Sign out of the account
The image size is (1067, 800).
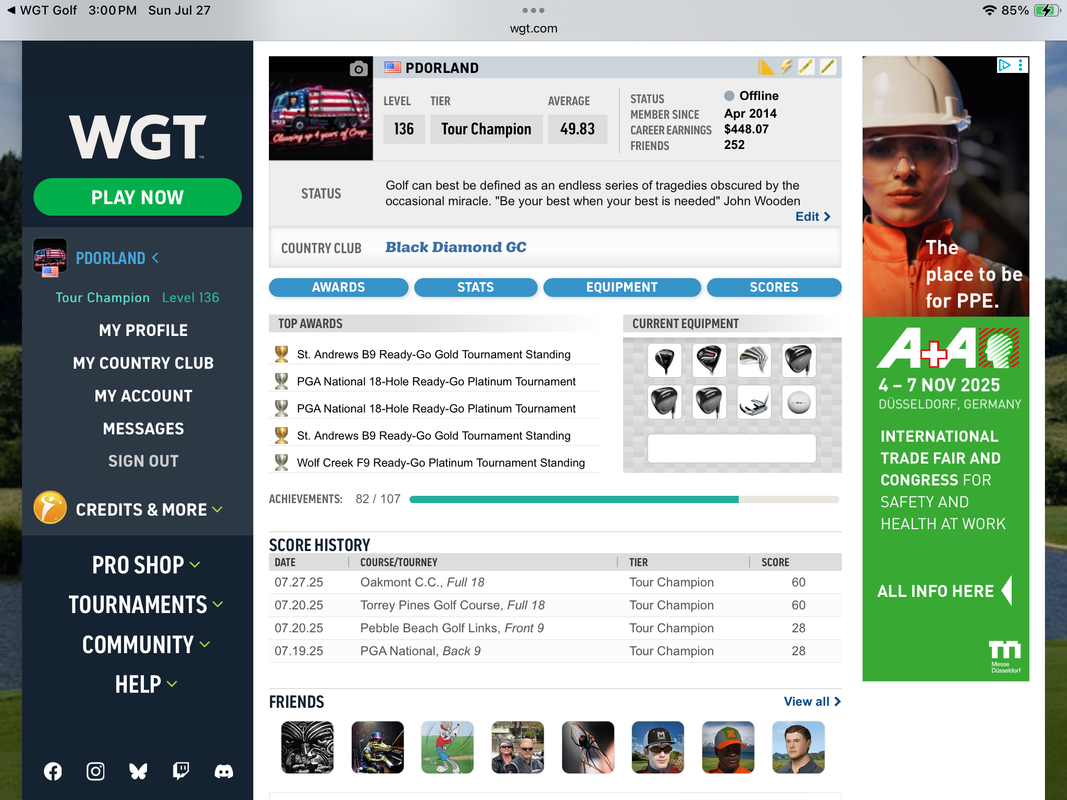click(x=143, y=461)
